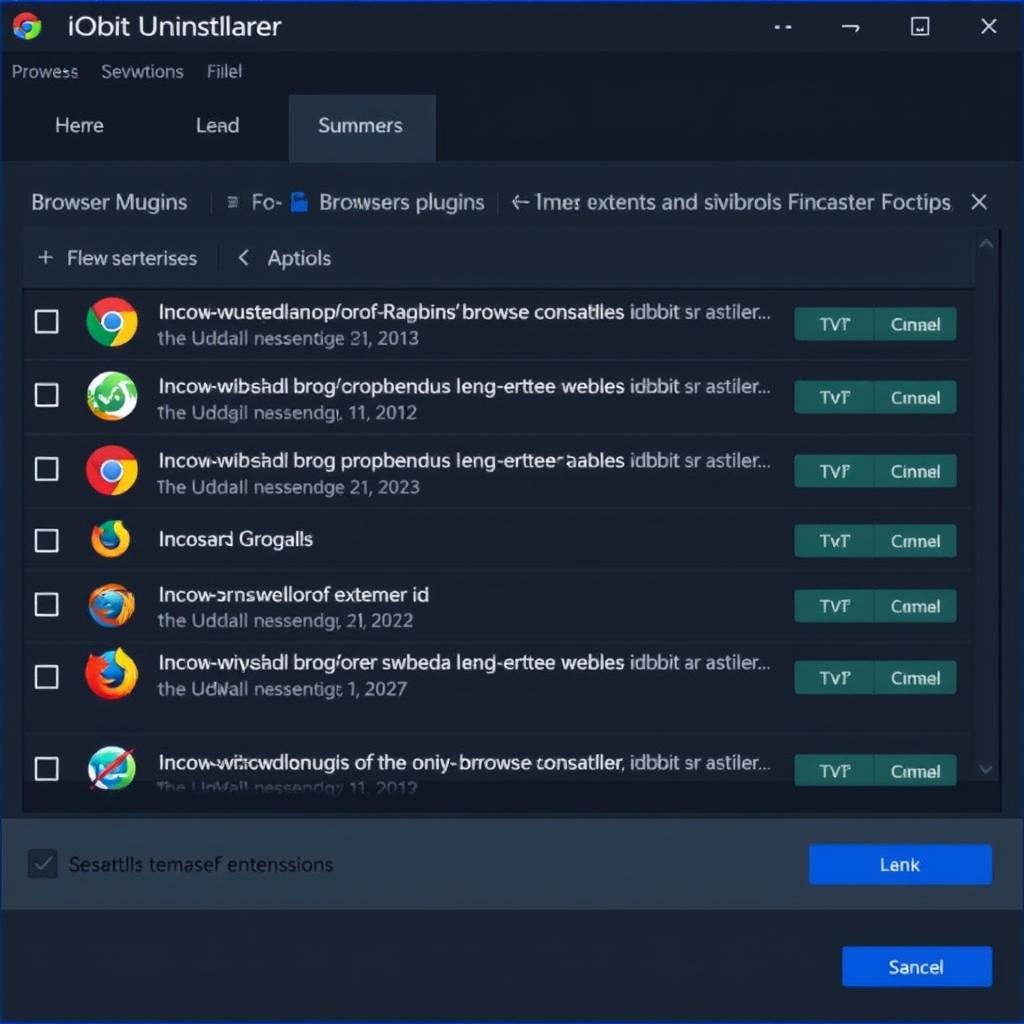Click the Chrome icon in the 21, 2023 row
This screenshot has width=1024, height=1024.
coord(112,470)
